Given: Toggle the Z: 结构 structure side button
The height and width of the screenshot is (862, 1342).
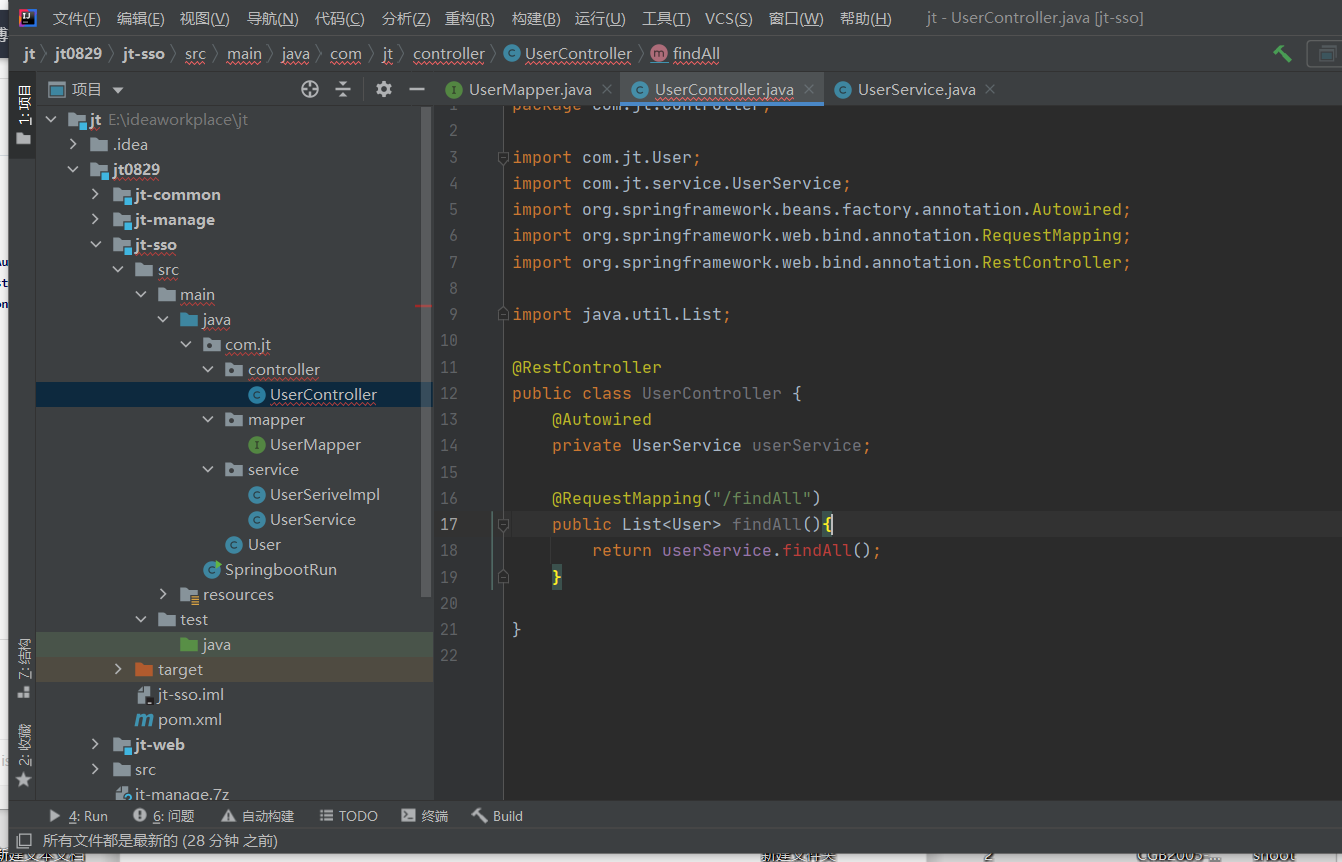Looking at the screenshot, I should pyautogui.click(x=24, y=668).
